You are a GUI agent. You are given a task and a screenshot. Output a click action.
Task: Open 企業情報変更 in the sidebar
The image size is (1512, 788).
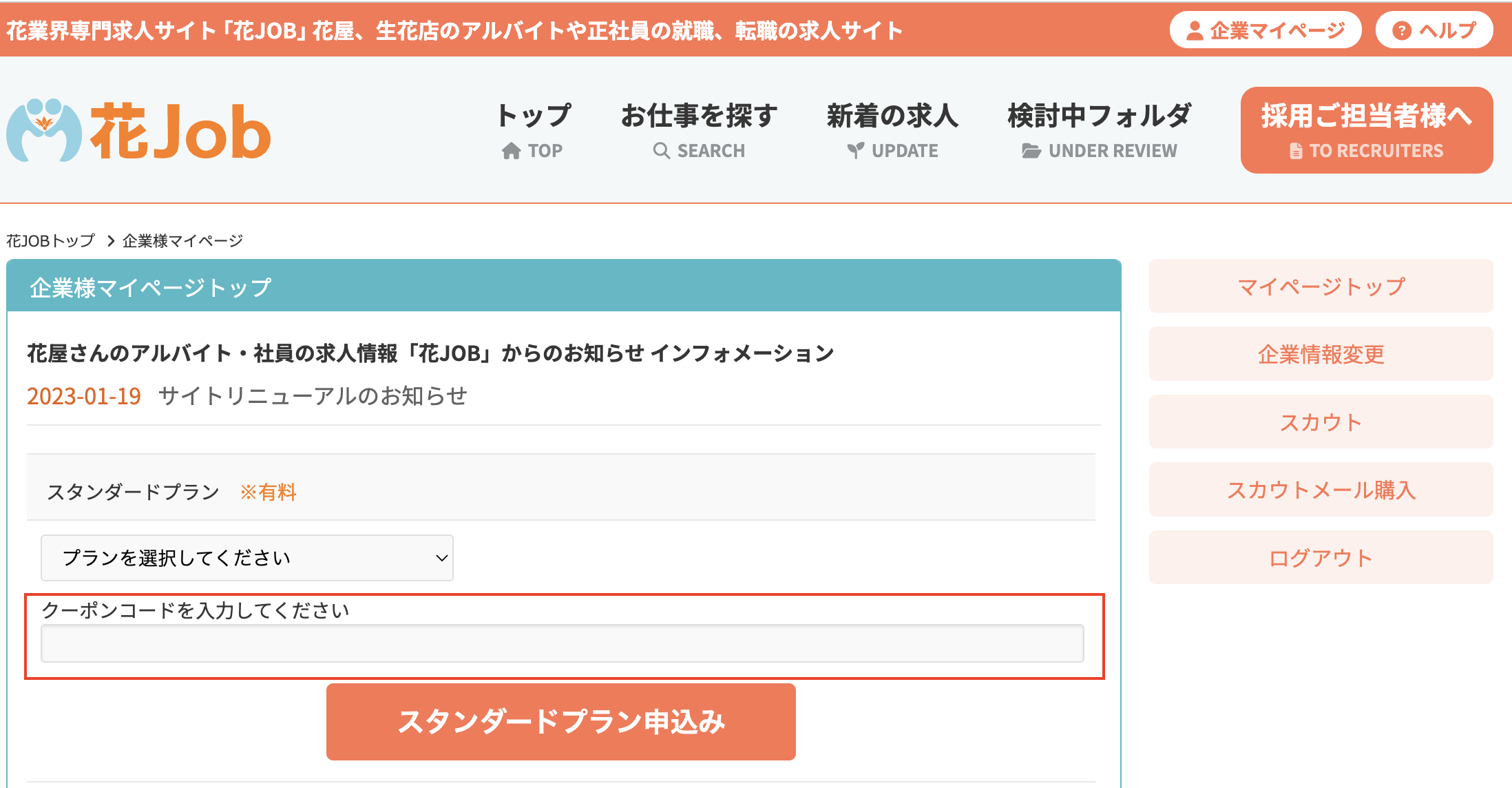click(x=1321, y=354)
